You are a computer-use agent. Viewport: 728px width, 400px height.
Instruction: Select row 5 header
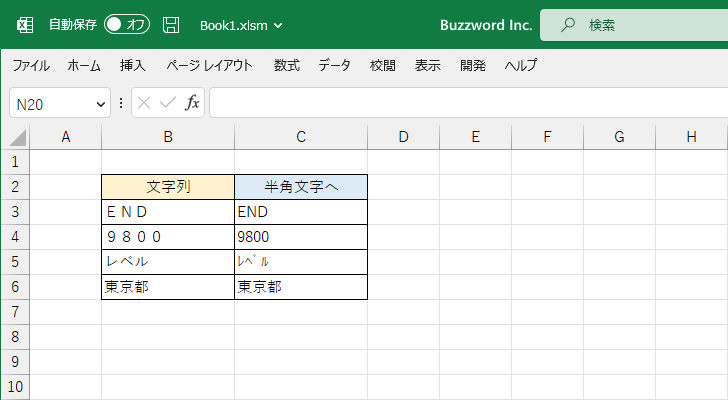click(15, 262)
